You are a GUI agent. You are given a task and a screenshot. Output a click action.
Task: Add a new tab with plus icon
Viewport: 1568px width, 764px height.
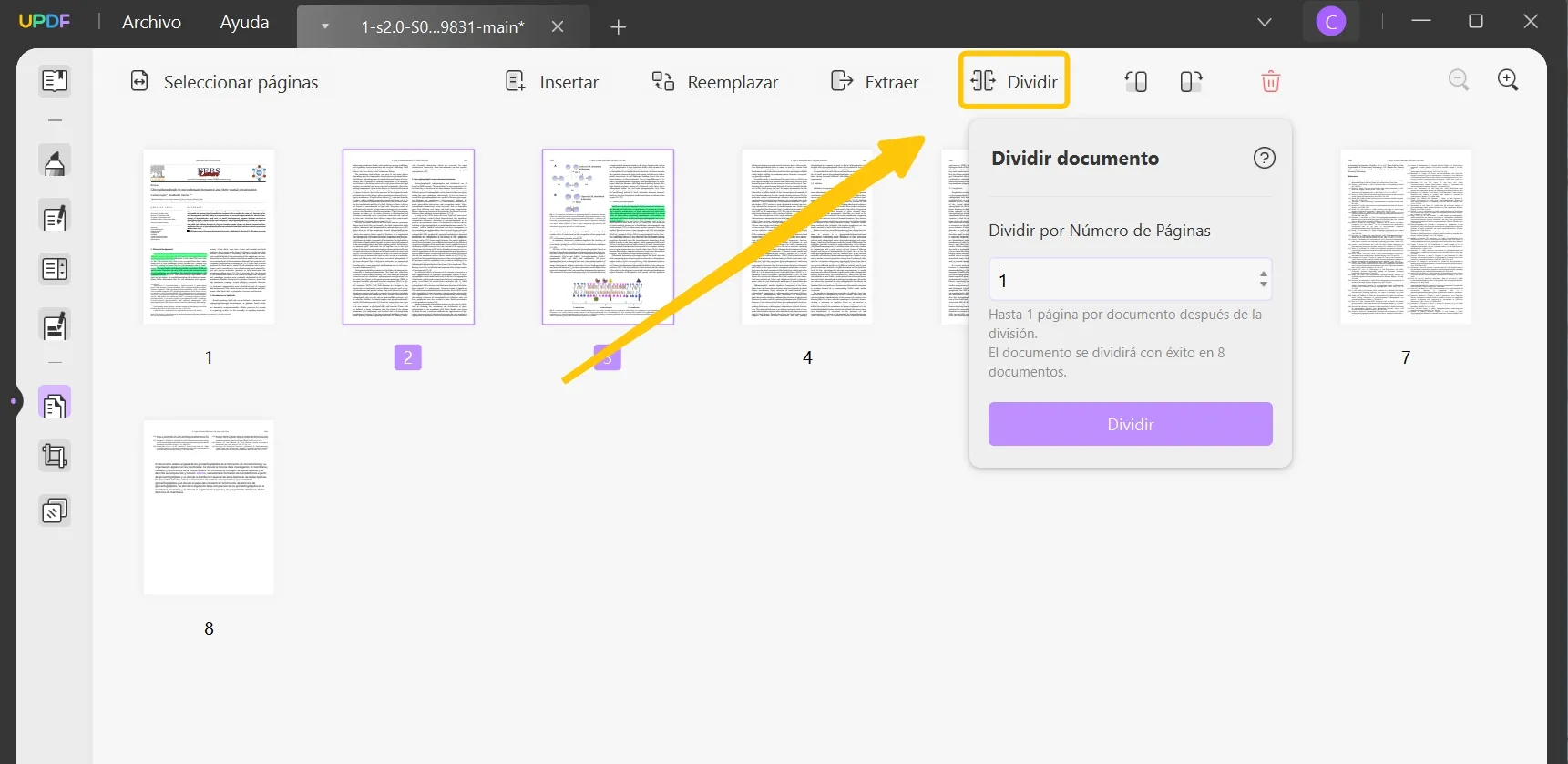(618, 27)
